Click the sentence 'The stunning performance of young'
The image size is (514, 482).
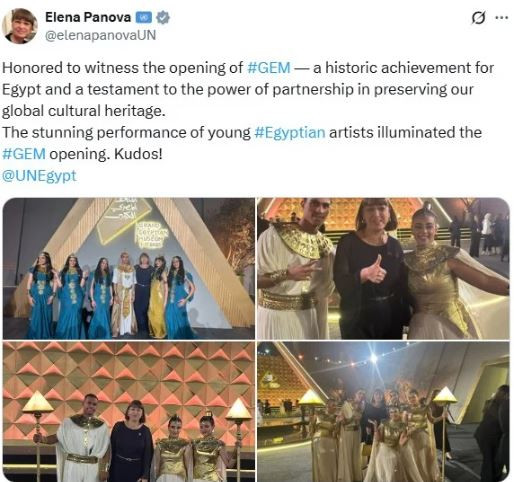[126, 133]
